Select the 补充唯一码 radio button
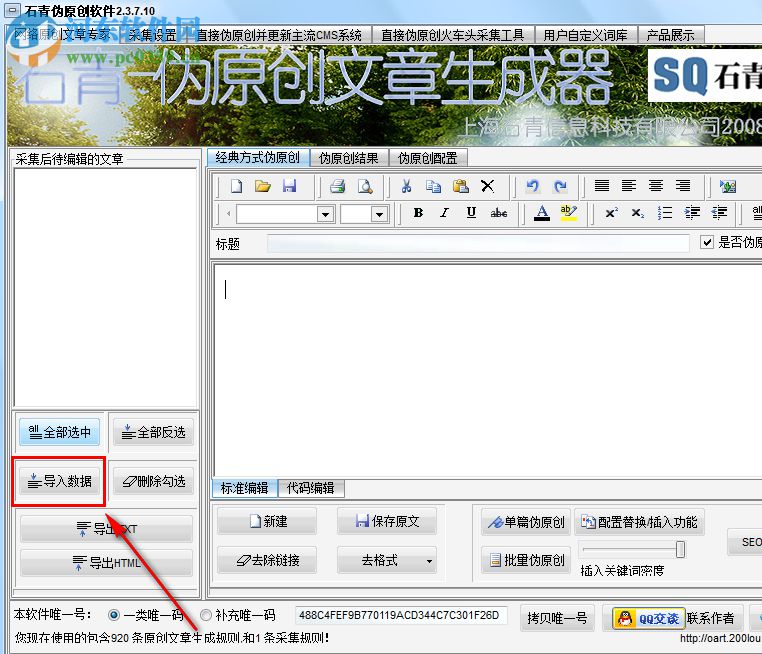The image size is (762, 654). 206,615
